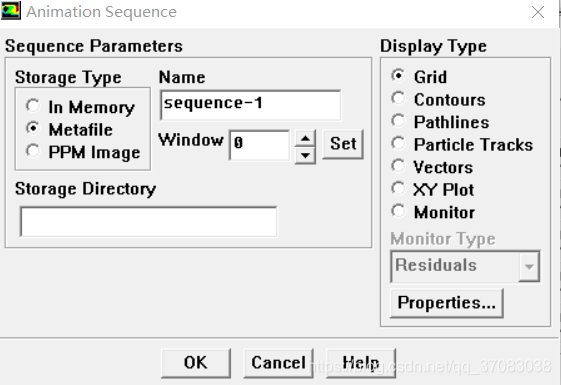This screenshot has height=385, width=561.
Task: Confirm the dialog with OK
Action: (x=196, y=363)
